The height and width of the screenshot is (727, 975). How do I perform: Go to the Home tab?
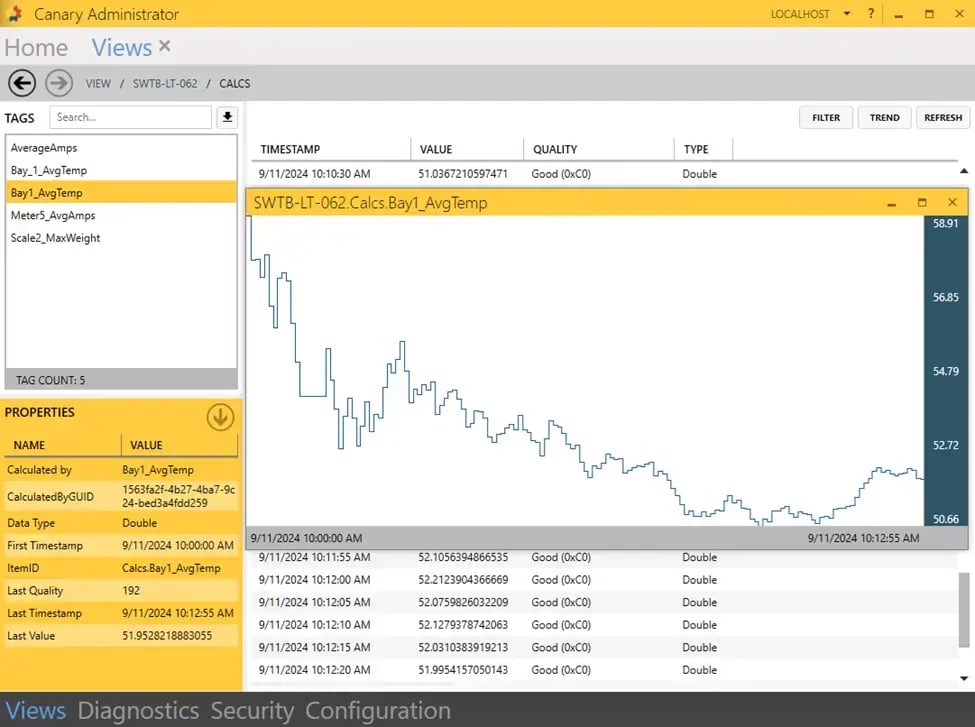click(x=35, y=47)
